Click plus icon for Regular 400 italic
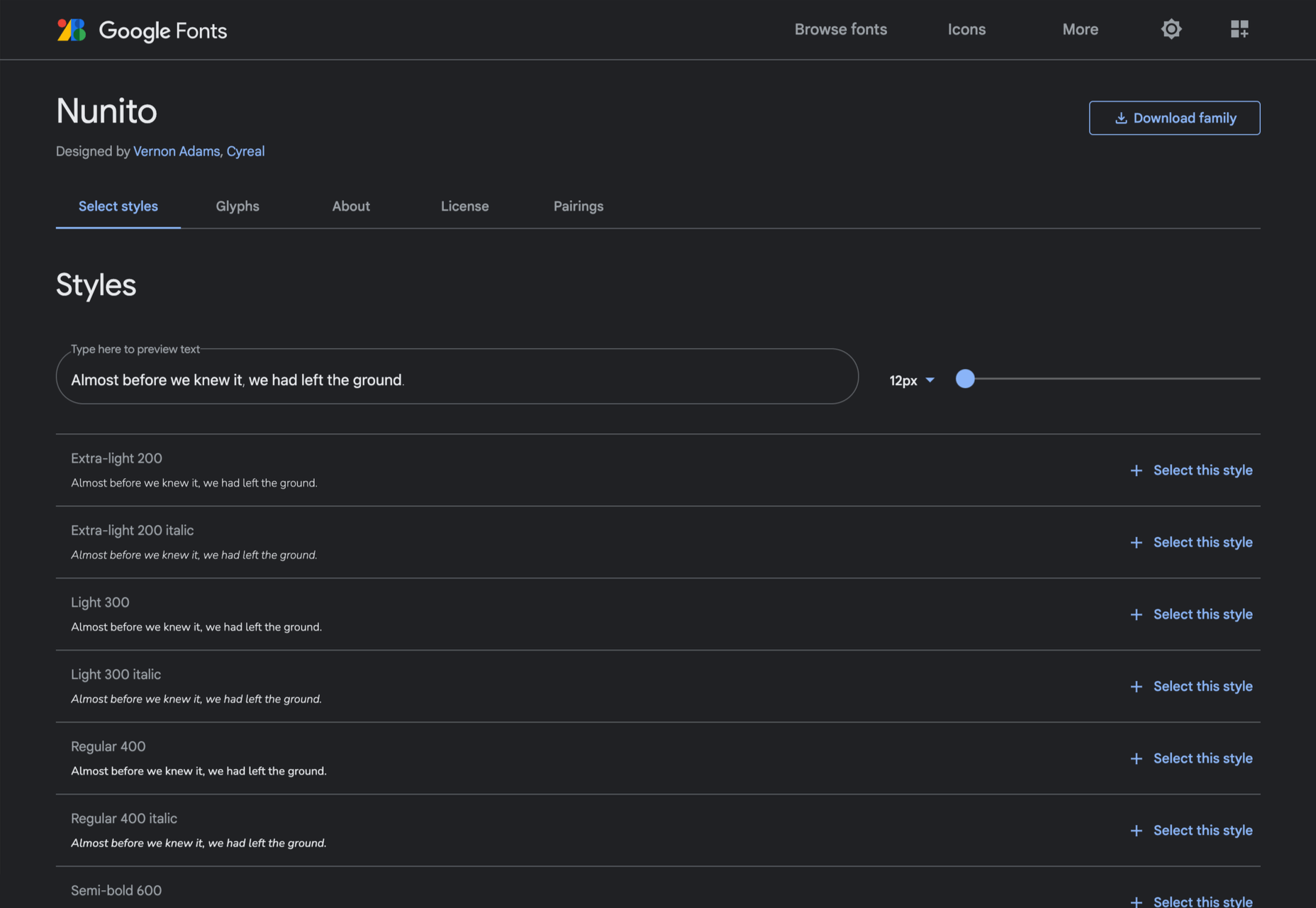This screenshot has width=1316, height=908. pos(1136,831)
